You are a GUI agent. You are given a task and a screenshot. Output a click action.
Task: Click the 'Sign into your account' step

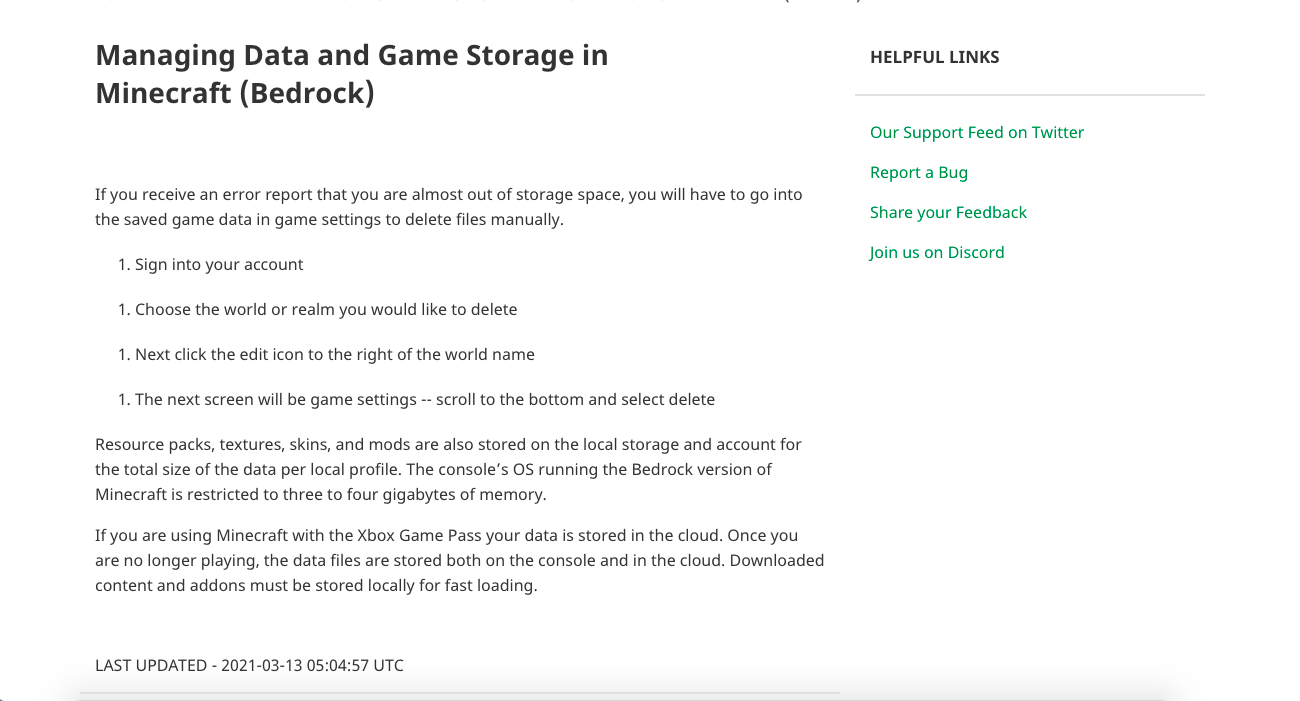(218, 264)
